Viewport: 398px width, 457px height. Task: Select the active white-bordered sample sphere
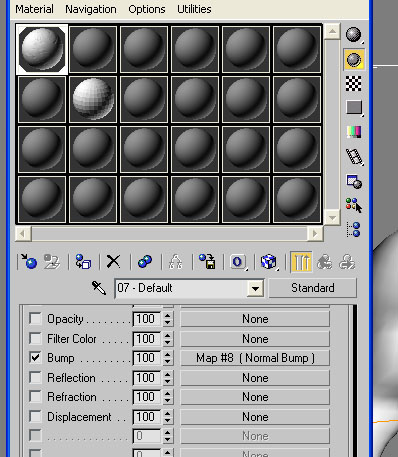pyautogui.click(x=42, y=49)
